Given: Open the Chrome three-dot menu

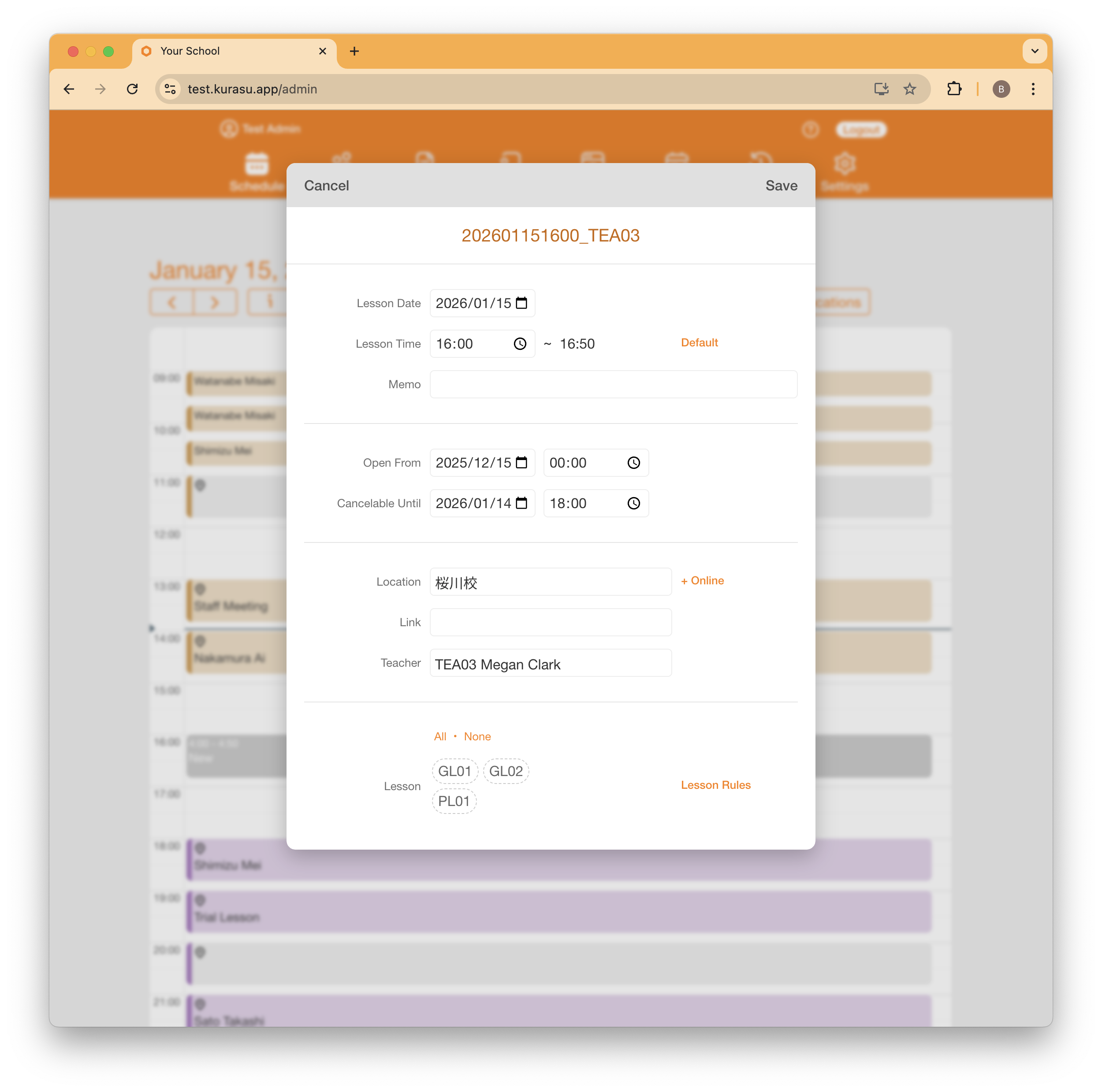Looking at the screenshot, I should (x=1033, y=89).
